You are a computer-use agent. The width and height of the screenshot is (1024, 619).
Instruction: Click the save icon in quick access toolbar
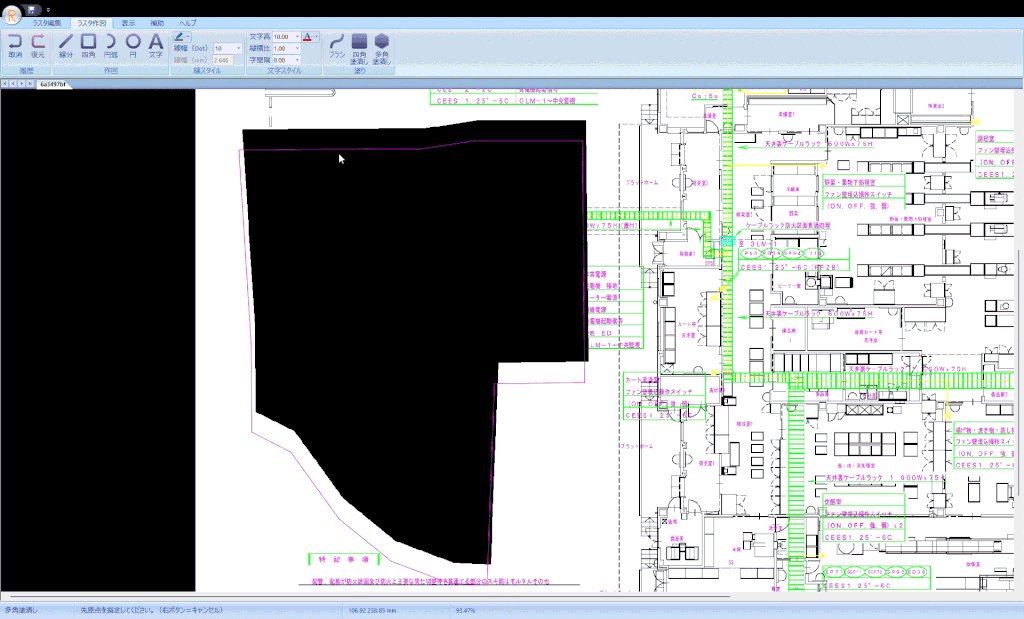(31, 10)
